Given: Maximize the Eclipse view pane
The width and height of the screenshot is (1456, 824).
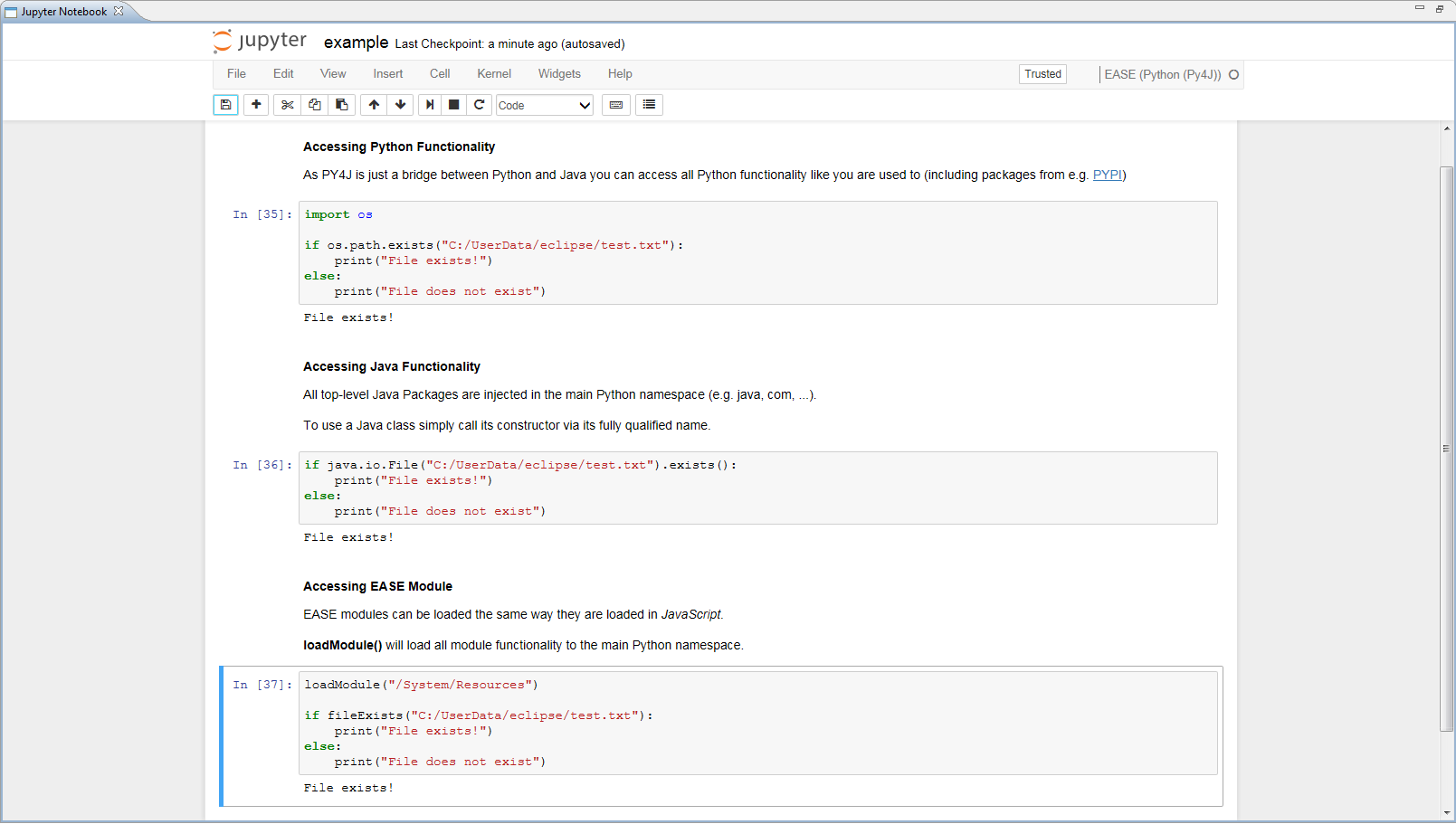Looking at the screenshot, I should (x=1439, y=8).
